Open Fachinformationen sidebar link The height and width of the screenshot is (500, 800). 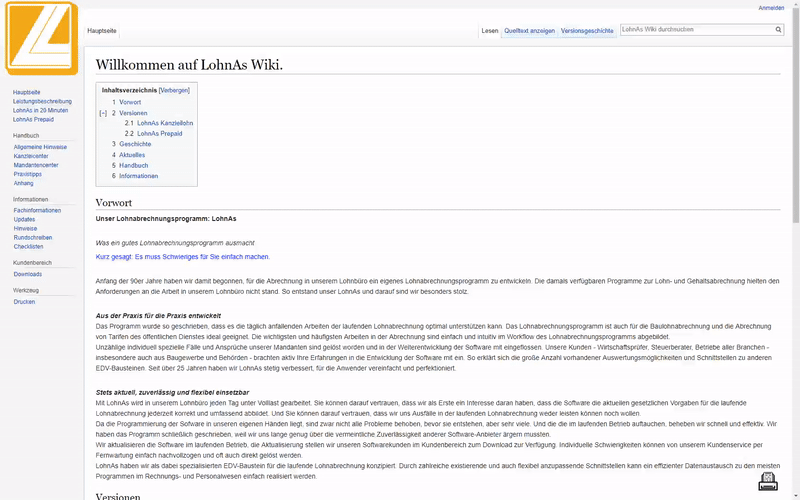click(37, 210)
